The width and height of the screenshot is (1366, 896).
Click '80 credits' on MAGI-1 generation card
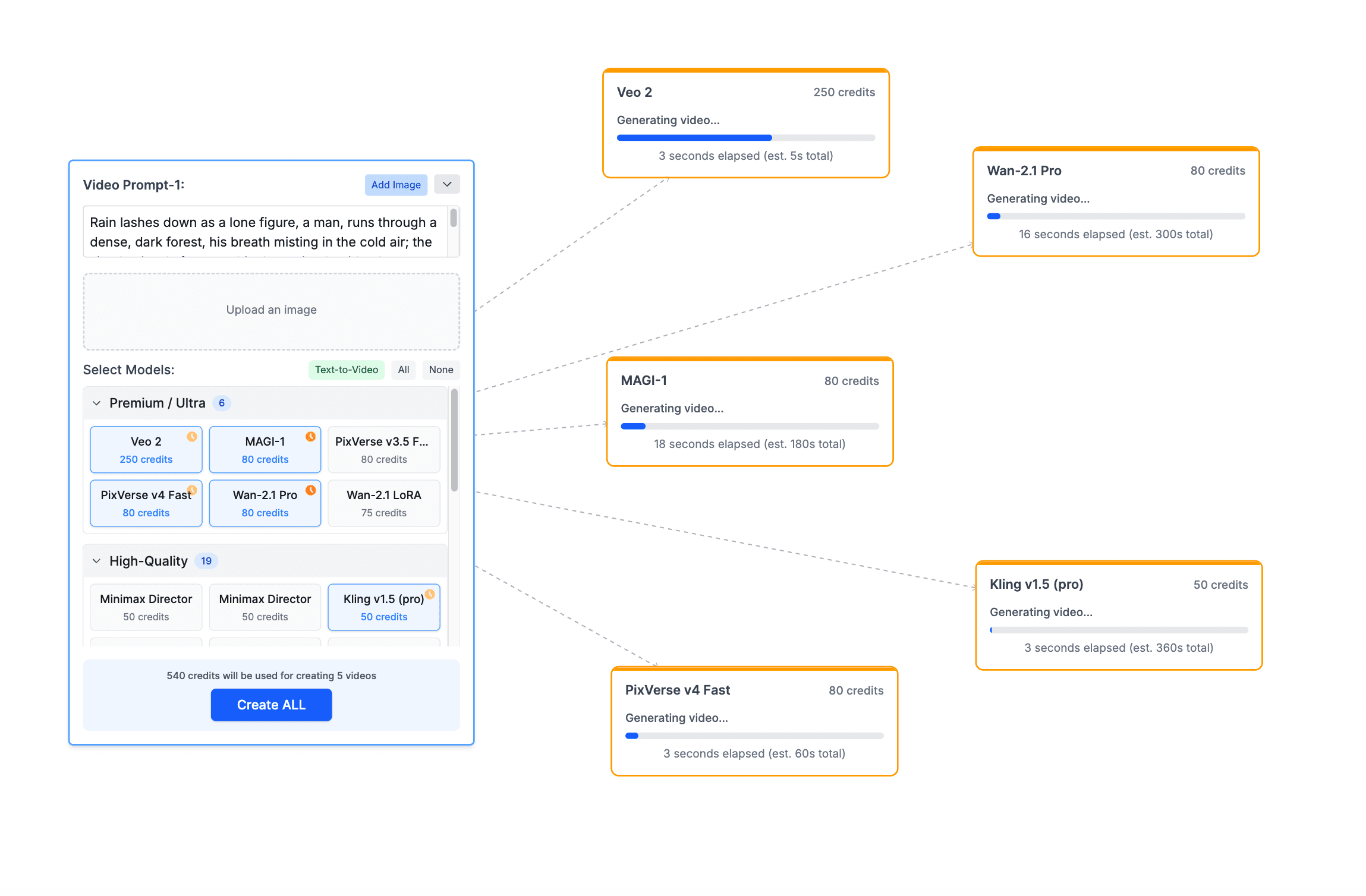852,381
